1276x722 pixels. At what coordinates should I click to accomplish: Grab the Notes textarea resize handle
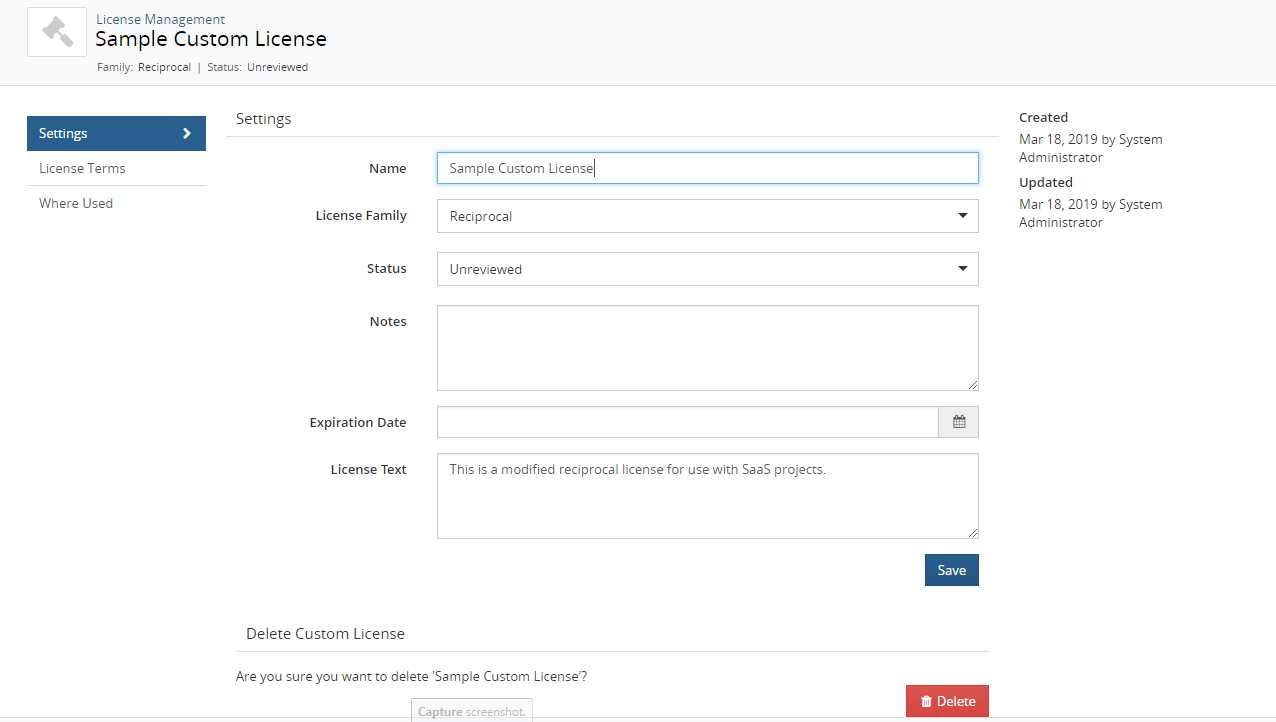coord(972,384)
